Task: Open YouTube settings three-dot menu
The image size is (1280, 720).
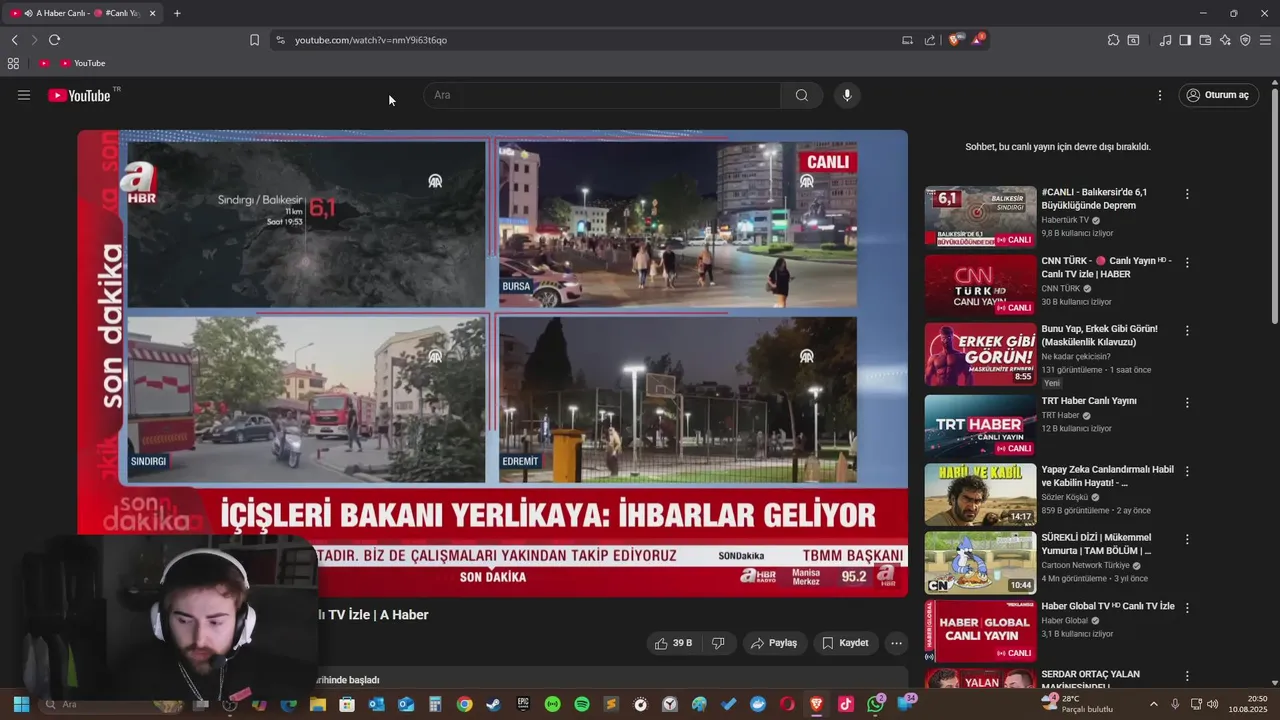Action: (x=1160, y=95)
